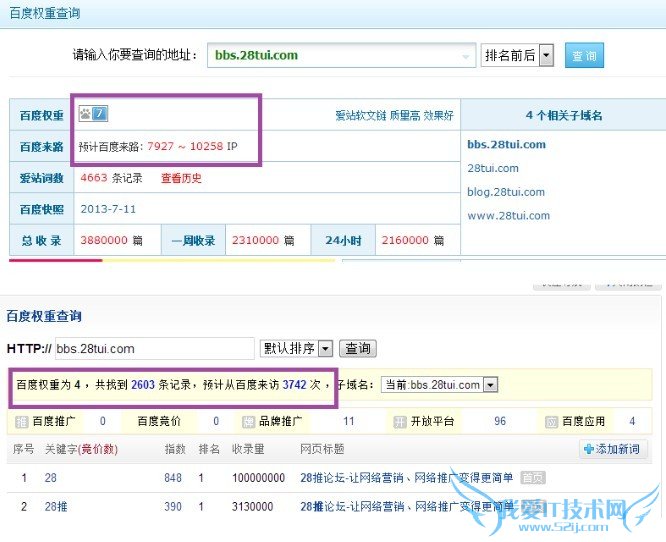This screenshot has height=542, width=666.
Task: Click the 百度应用 count 4
Action: pos(632,421)
